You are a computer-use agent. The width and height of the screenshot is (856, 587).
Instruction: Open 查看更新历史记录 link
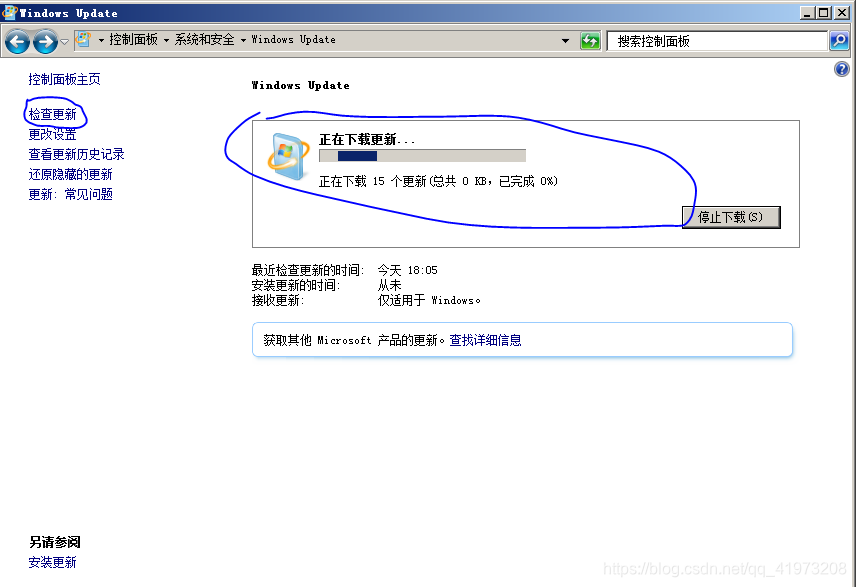click(76, 155)
